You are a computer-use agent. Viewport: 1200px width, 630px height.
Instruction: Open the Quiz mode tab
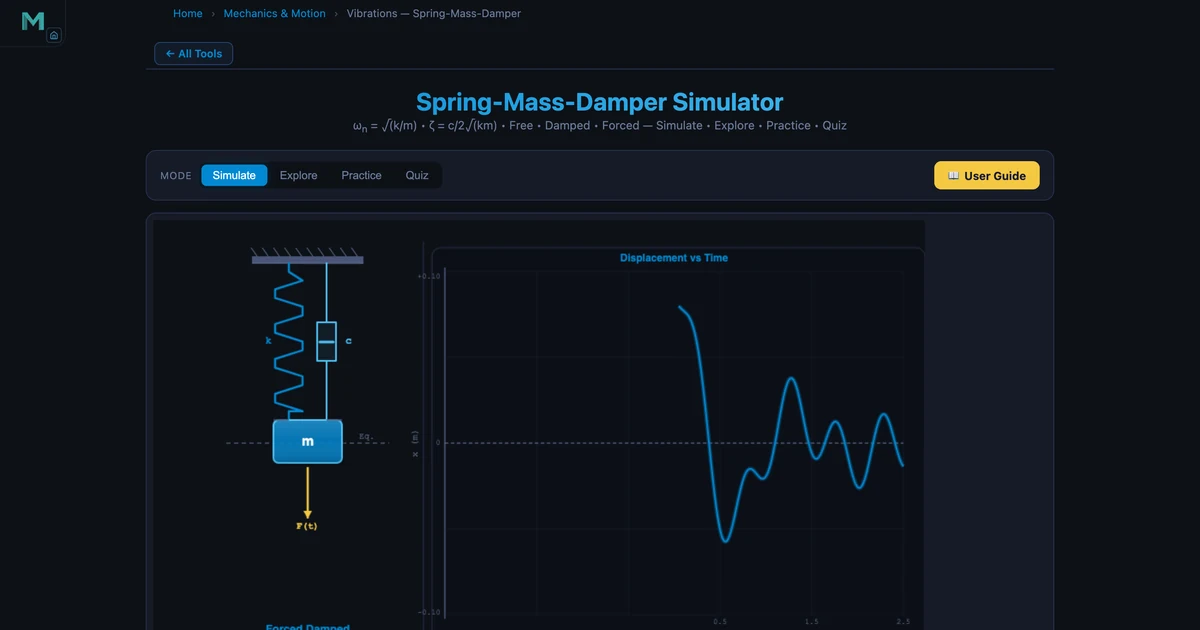pos(417,175)
